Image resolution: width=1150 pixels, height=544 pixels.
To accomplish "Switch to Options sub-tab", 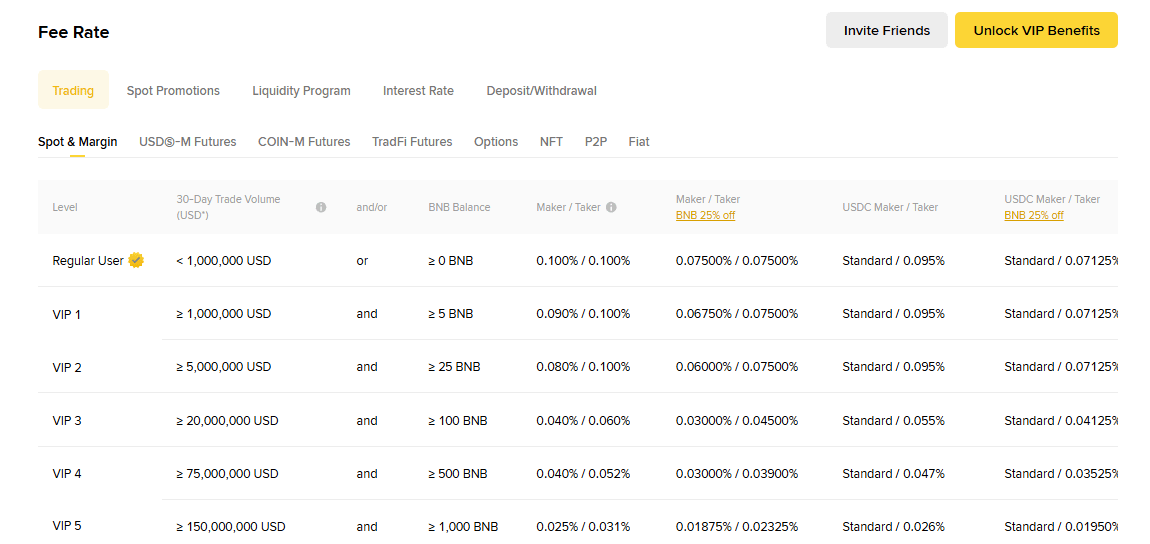I will click(496, 141).
